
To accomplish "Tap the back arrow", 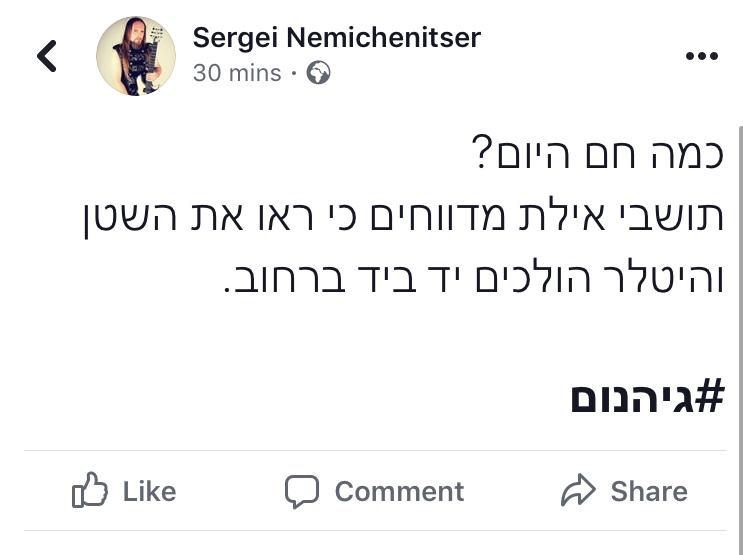I will pos(47,56).
